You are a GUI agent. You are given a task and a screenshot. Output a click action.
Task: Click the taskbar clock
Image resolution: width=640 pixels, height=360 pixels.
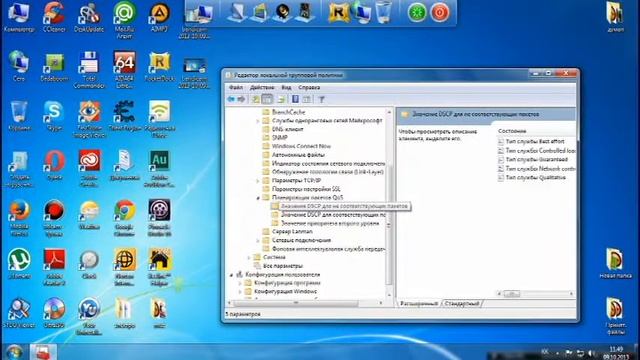tap(616, 353)
